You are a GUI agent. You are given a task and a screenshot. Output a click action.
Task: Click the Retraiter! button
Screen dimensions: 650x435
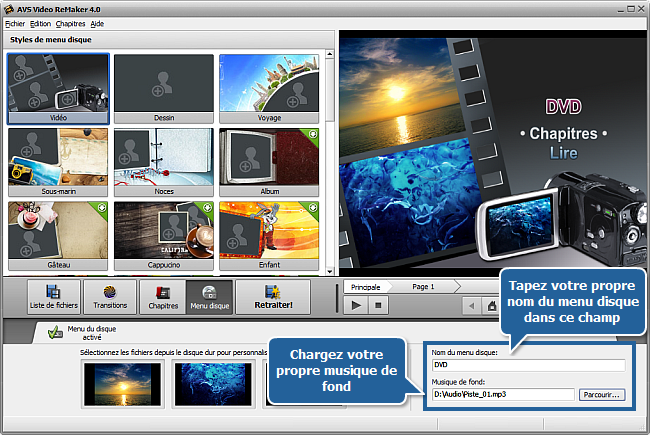pyautogui.click(x=272, y=297)
